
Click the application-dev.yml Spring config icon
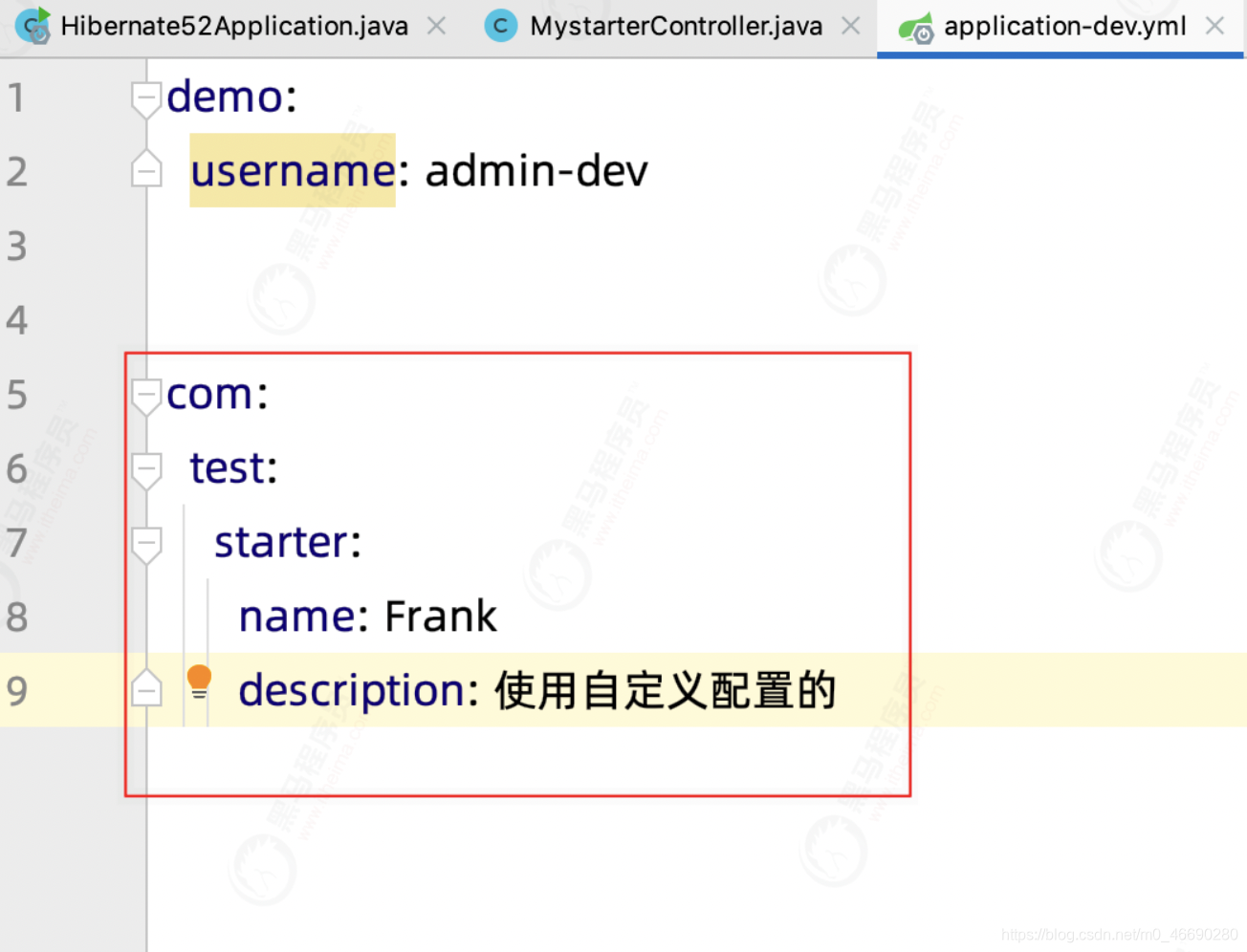(x=916, y=29)
